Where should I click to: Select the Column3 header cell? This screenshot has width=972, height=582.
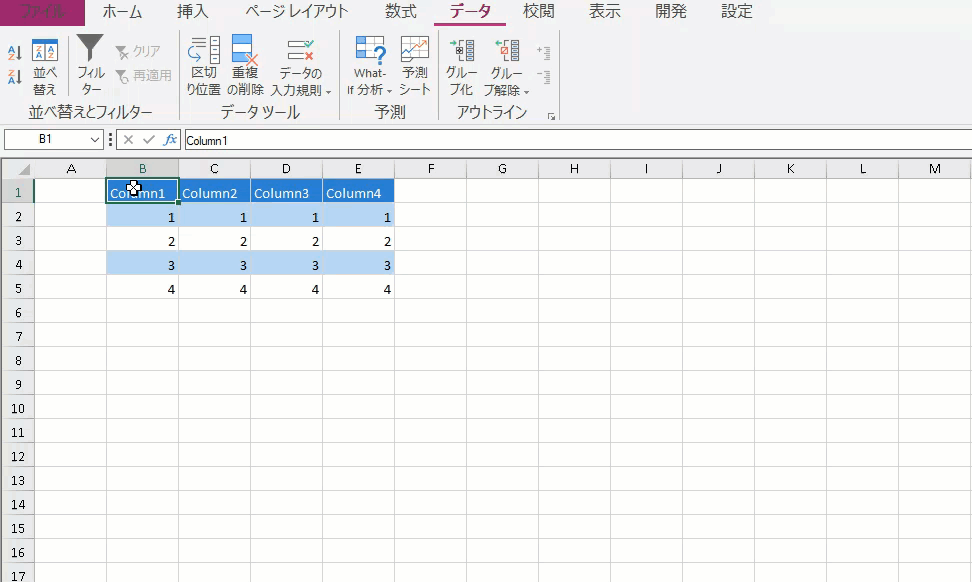(x=286, y=192)
